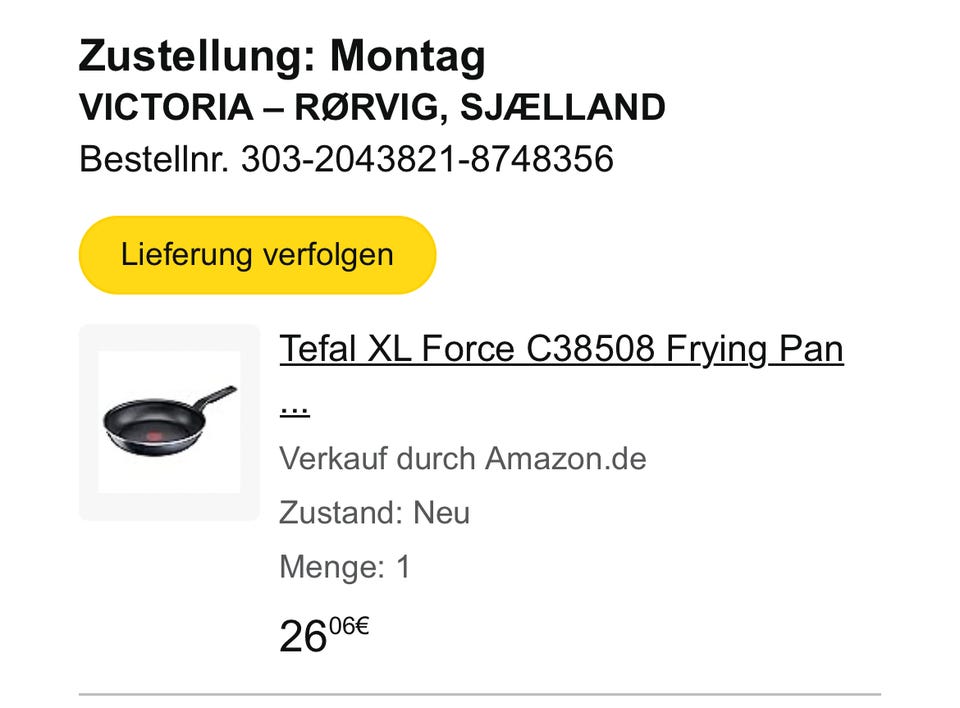Click the Verkauf durch seller label
The width and height of the screenshot is (960, 708).
click(x=378, y=459)
